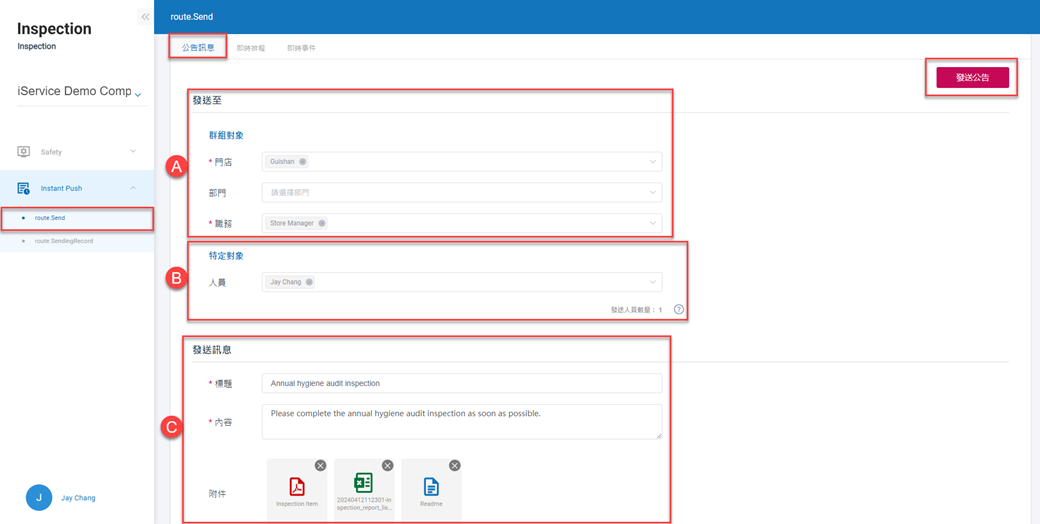
Task: Open the Inspection Item PDF attachment
Action: click(x=297, y=487)
